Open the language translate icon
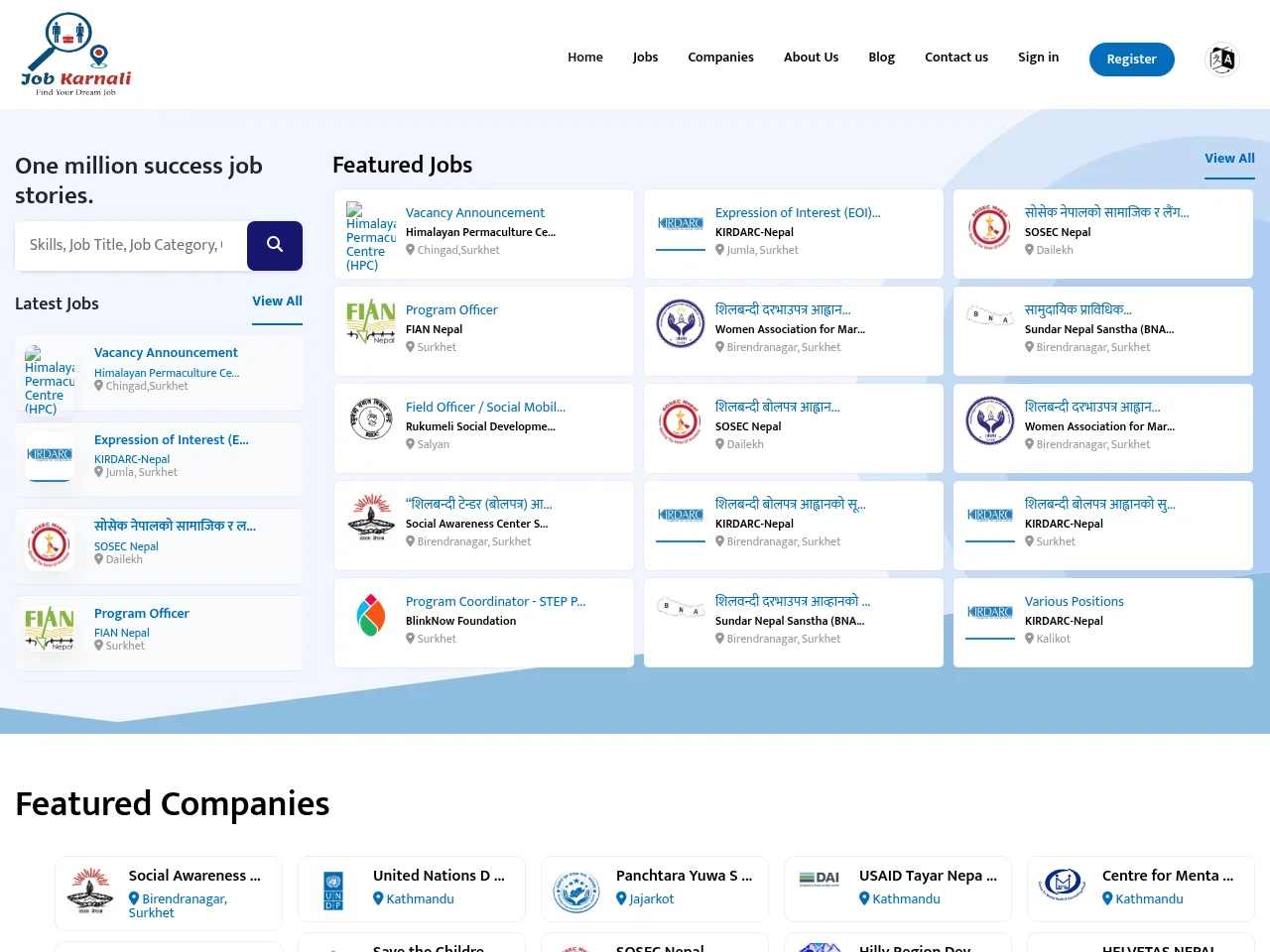This screenshot has width=1270, height=952. [1221, 59]
